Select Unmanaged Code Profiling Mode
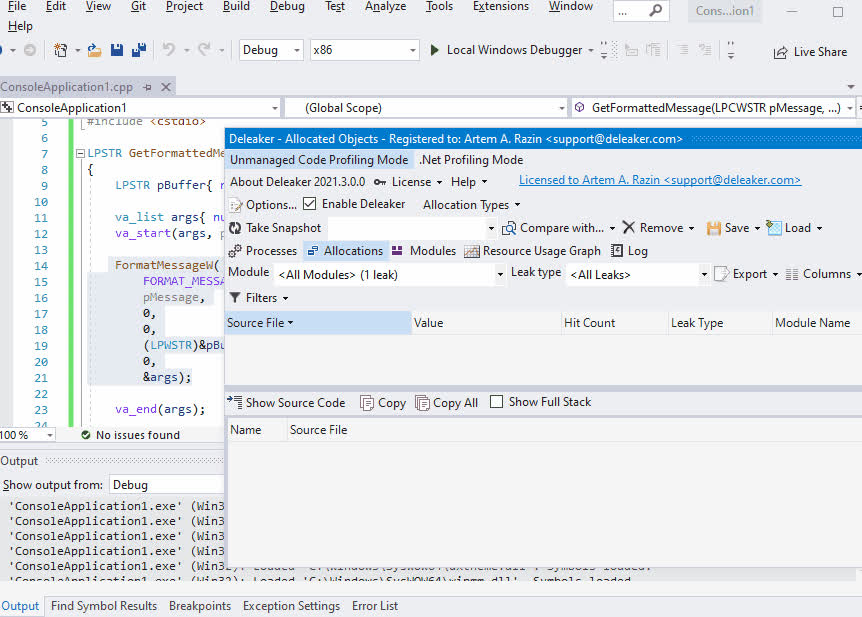 [x=319, y=160]
